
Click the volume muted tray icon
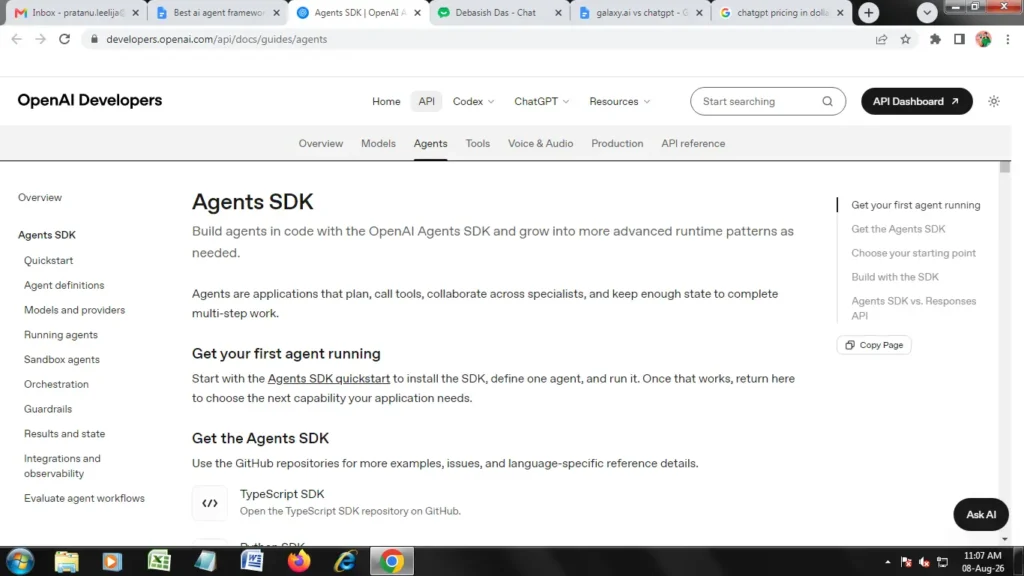pyautogui.click(x=924, y=562)
